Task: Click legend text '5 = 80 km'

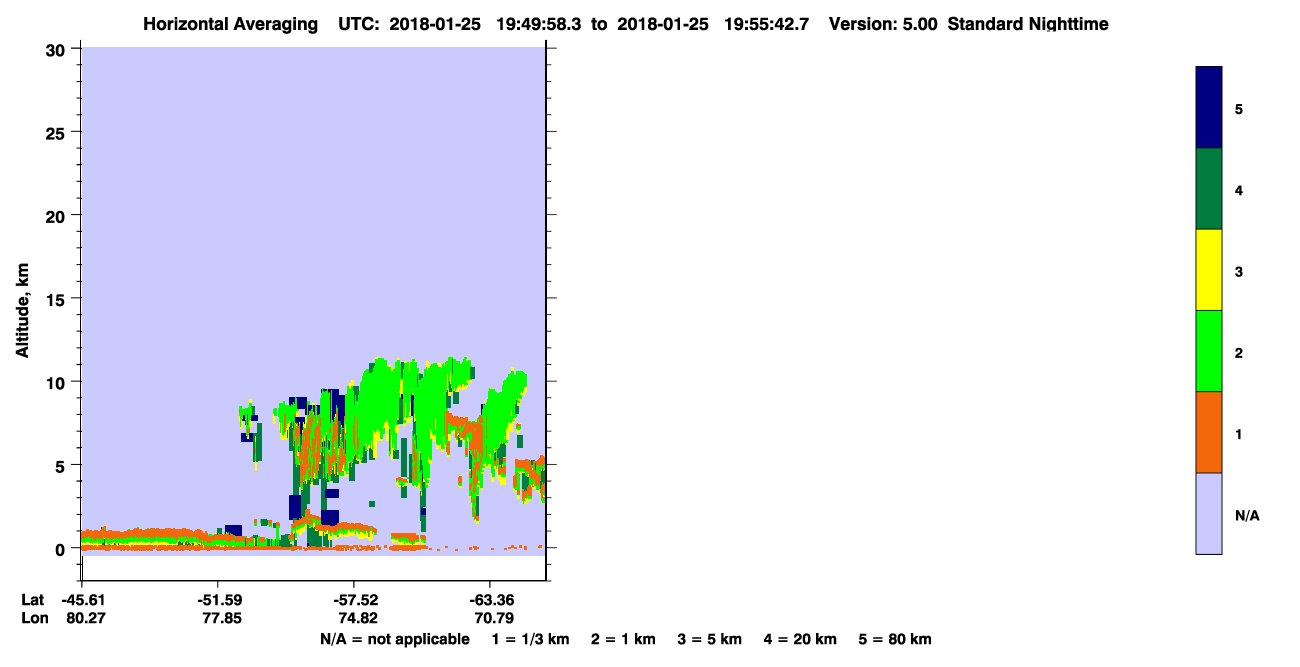Action: pos(895,639)
